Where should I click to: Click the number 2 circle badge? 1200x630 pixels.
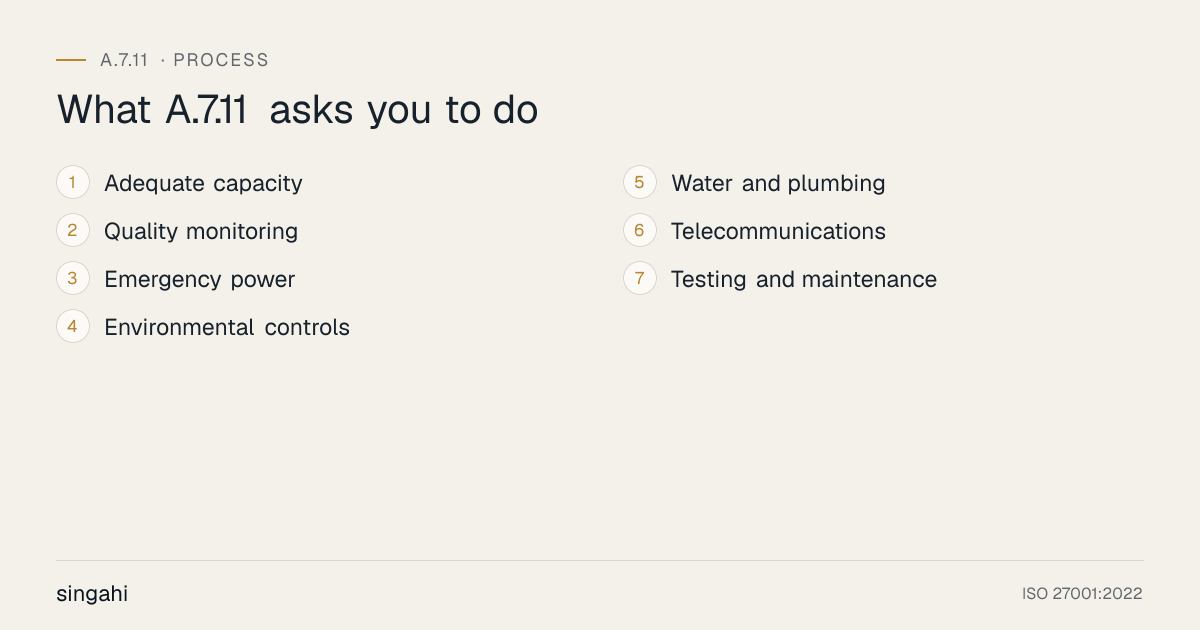[x=73, y=231]
